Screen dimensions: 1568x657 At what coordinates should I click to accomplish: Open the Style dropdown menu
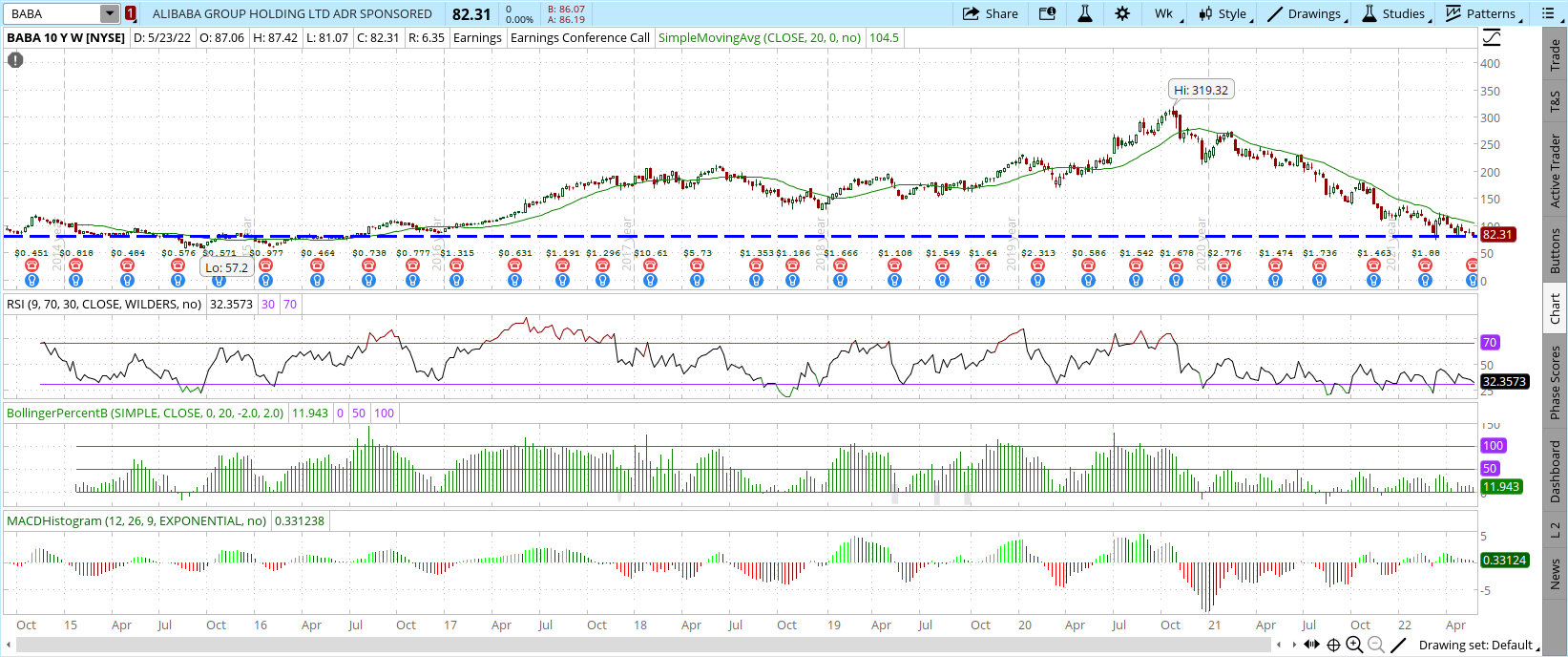[1223, 13]
